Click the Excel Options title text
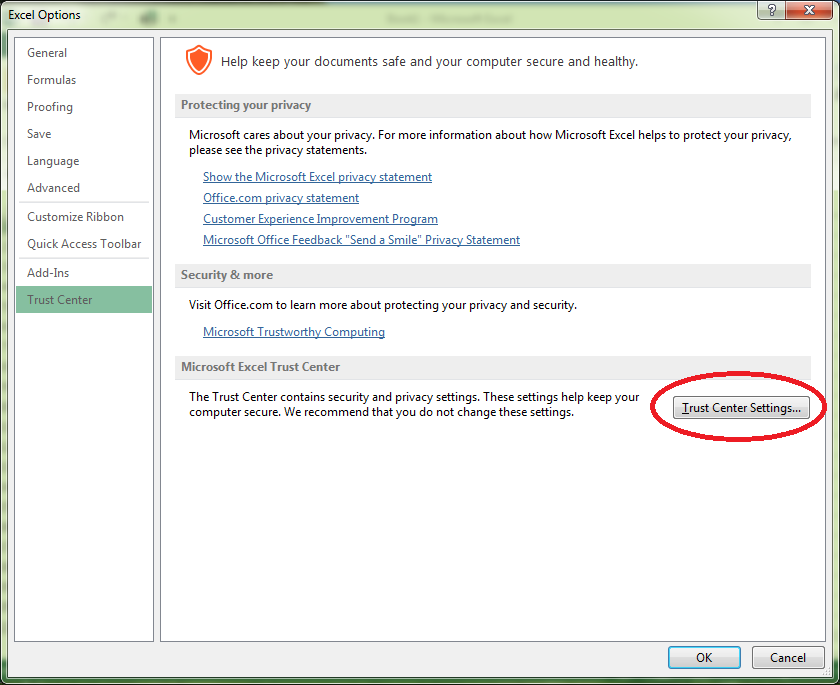The width and height of the screenshot is (840, 685). point(44,15)
